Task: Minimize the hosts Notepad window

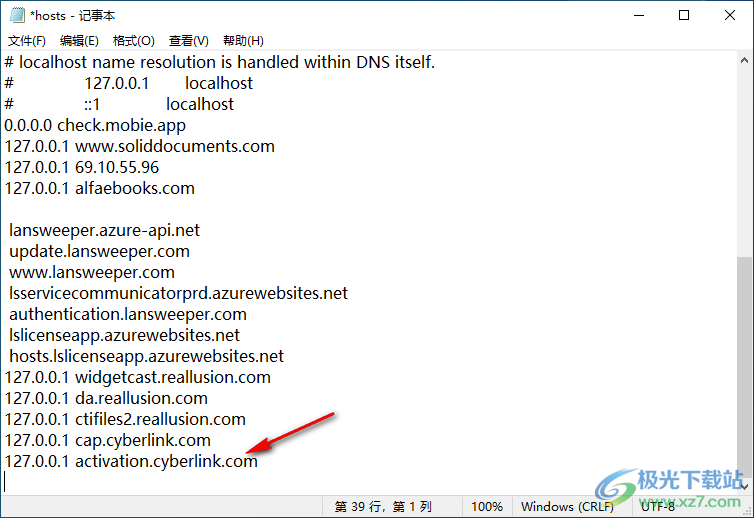Action: tap(639, 15)
